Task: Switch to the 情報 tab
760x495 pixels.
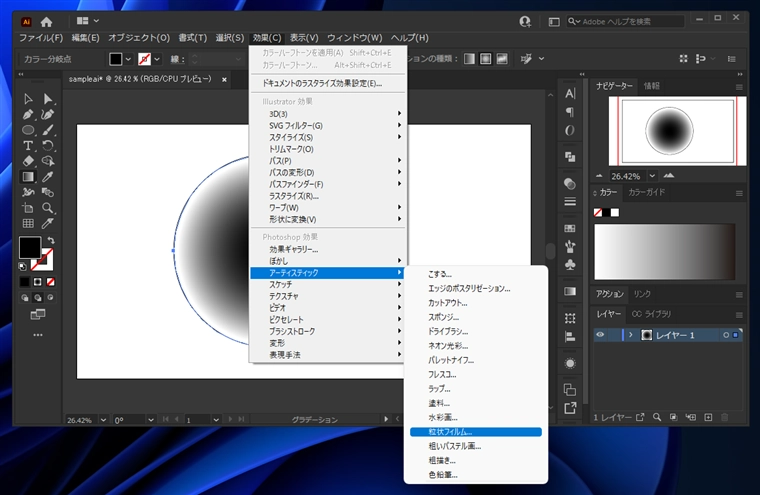Action: pos(651,86)
